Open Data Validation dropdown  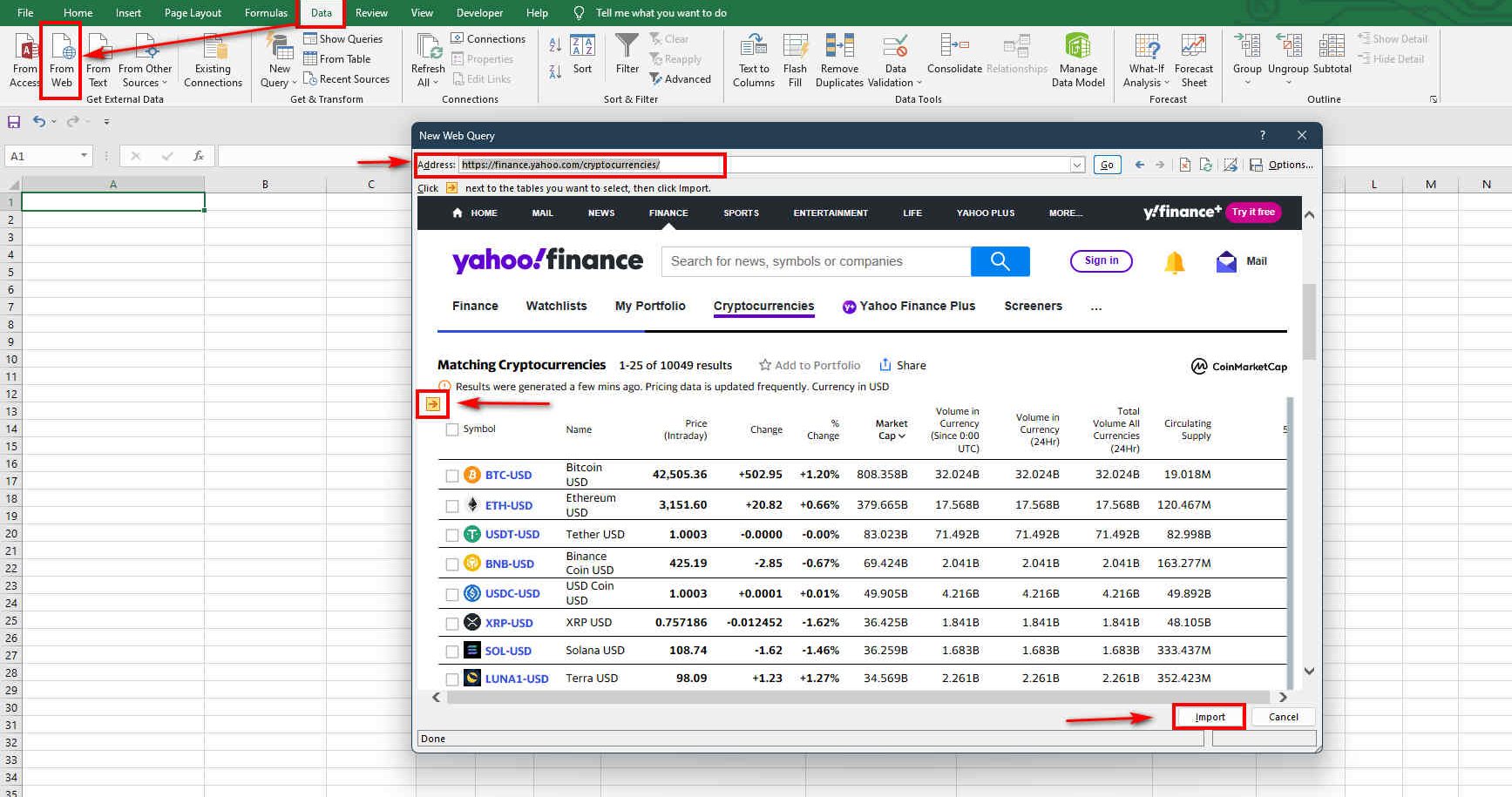919,83
